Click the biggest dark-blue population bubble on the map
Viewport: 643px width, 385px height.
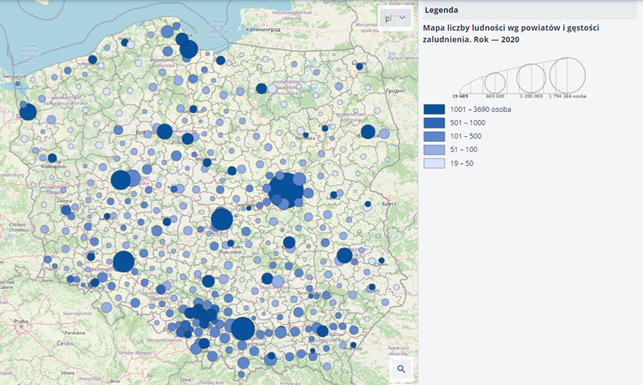tap(286, 190)
